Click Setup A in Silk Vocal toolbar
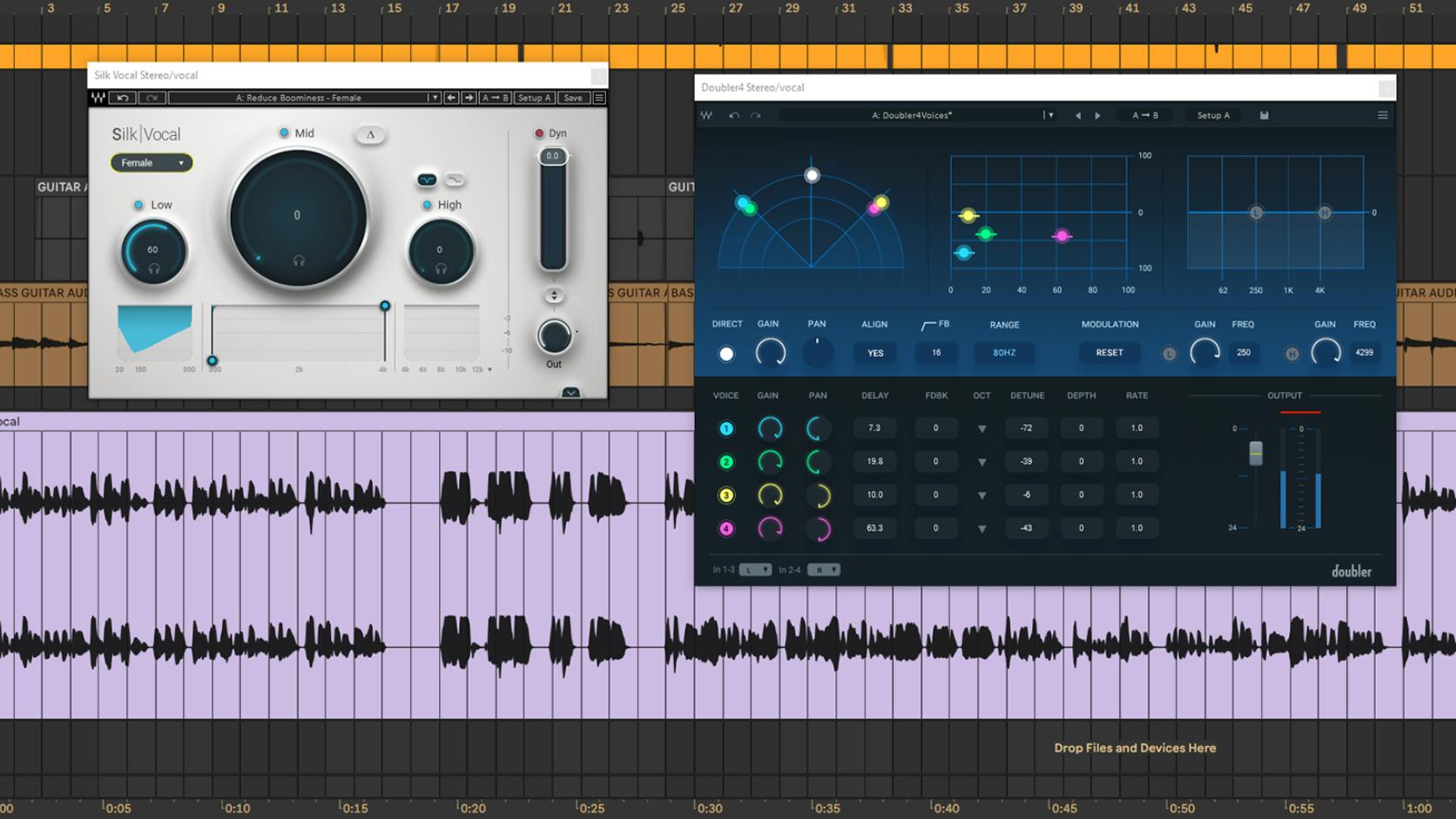This screenshot has height=819, width=1456. click(x=535, y=98)
